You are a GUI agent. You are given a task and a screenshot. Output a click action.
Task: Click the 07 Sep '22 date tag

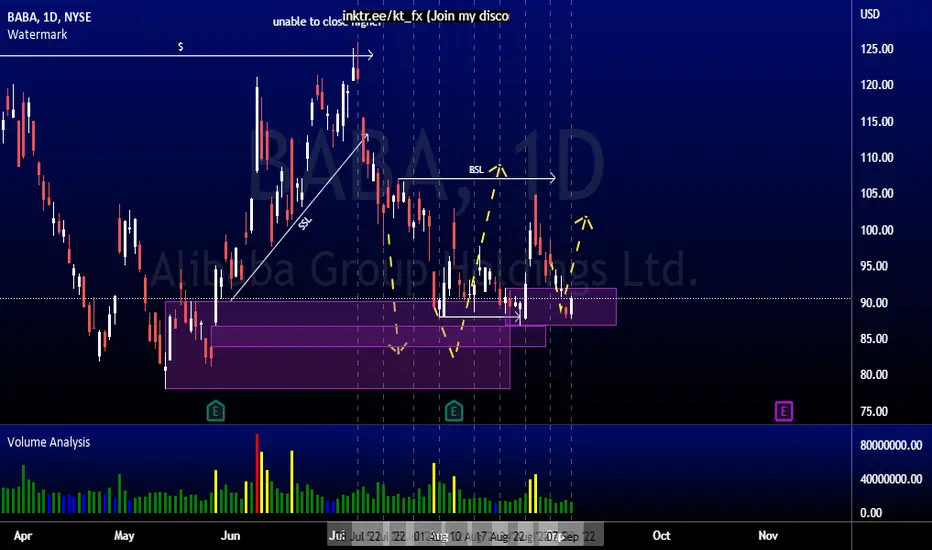(x=571, y=536)
